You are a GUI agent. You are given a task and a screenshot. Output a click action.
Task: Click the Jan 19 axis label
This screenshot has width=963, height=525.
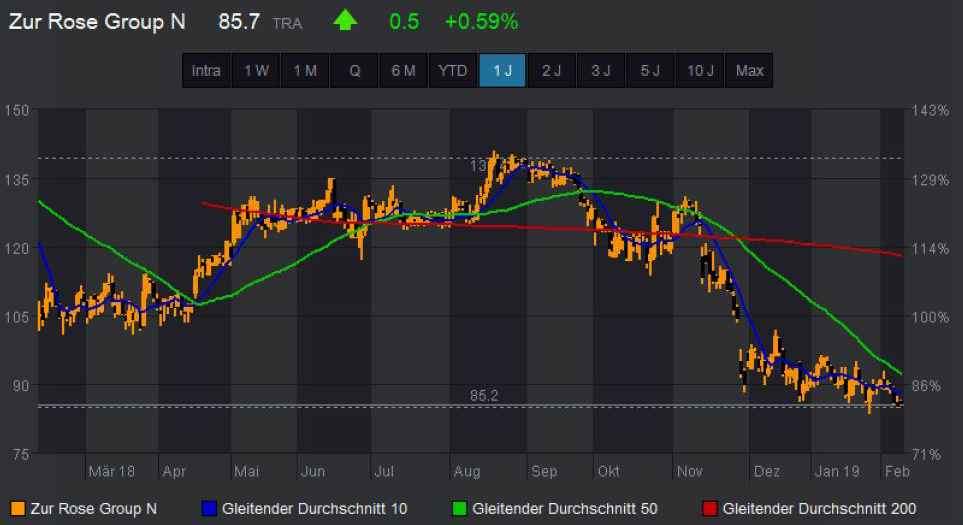click(x=837, y=472)
